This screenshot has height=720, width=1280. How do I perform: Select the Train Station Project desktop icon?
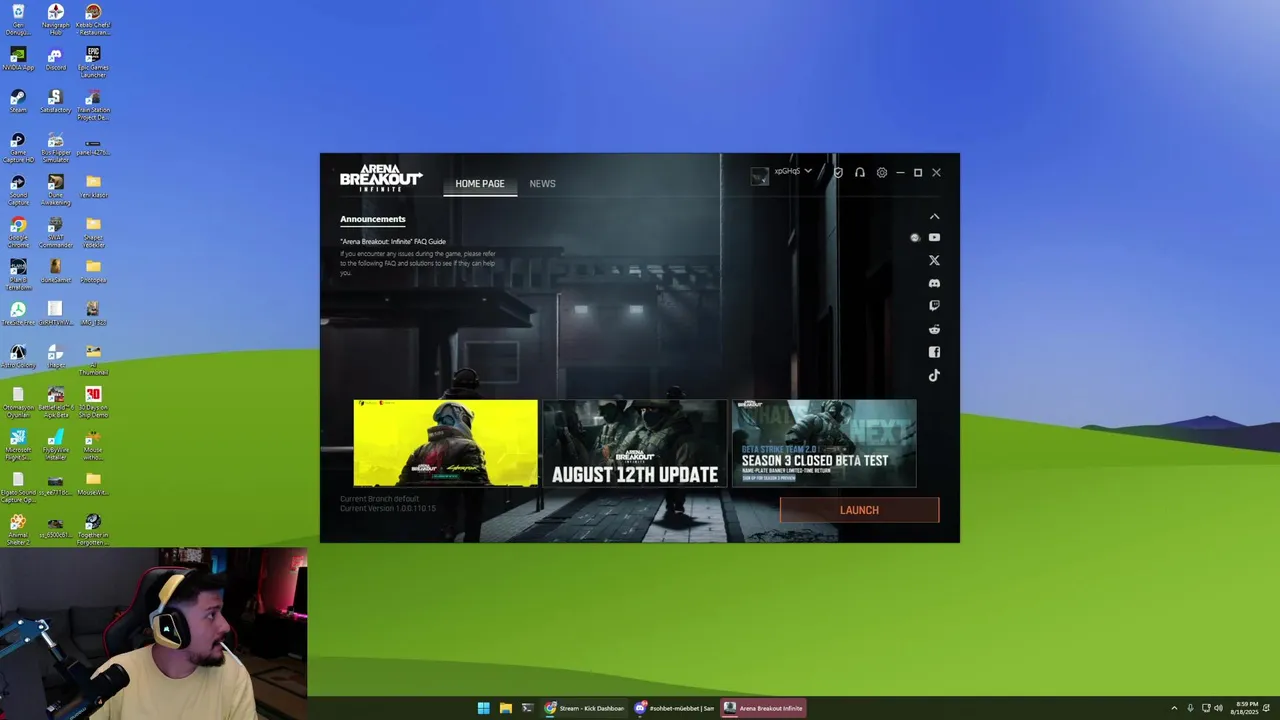93,104
